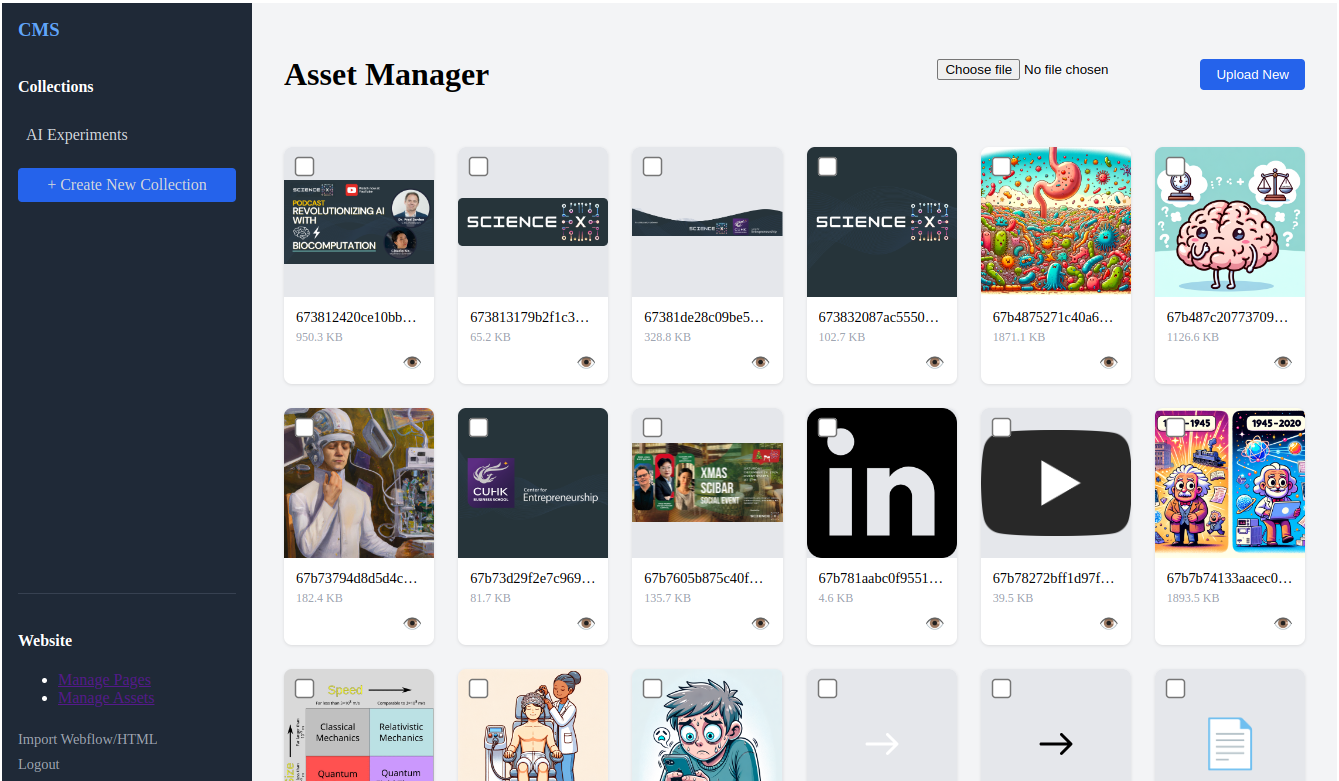Check the box on asset 67381de28c09be5

(652, 166)
